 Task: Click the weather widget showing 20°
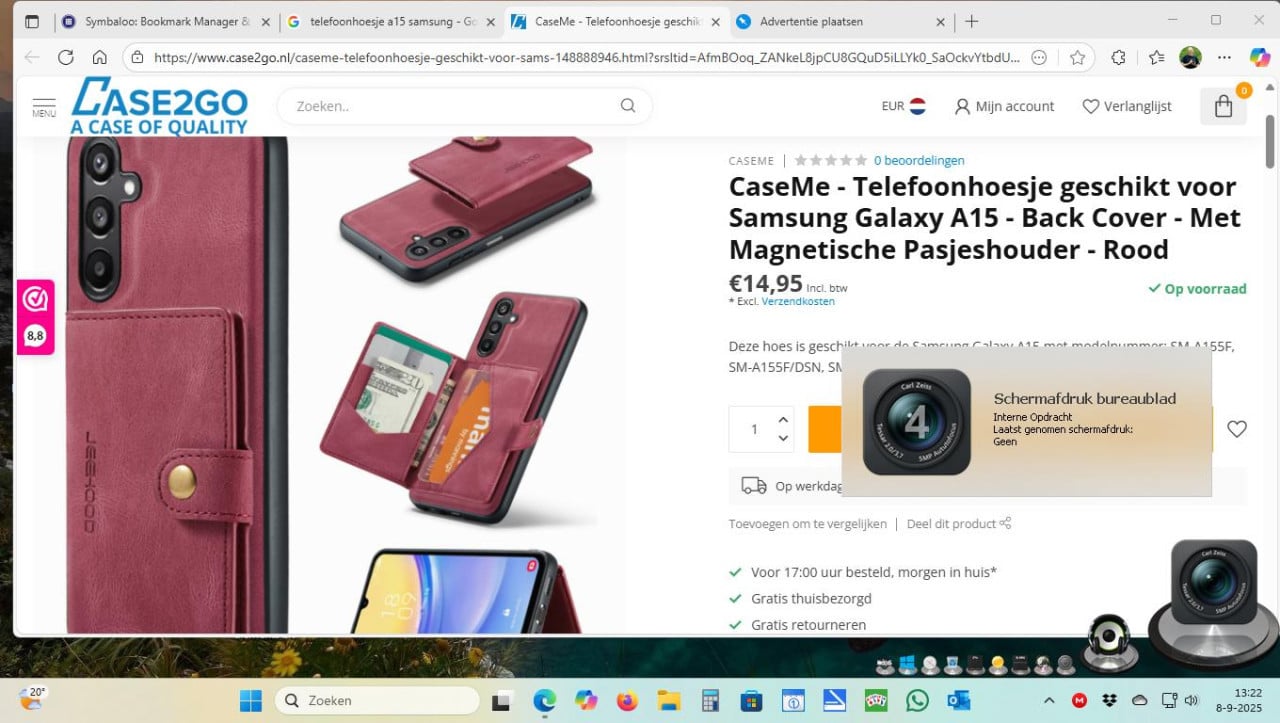pos(33,699)
